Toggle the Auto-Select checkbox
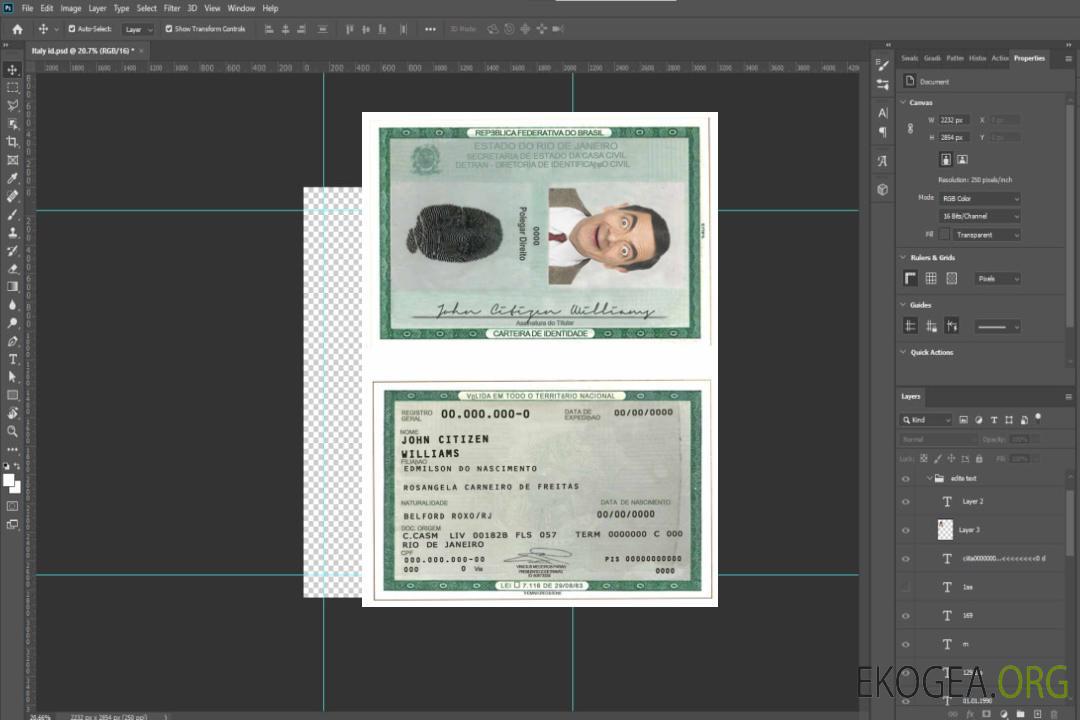The height and width of the screenshot is (720, 1080). (x=72, y=29)
